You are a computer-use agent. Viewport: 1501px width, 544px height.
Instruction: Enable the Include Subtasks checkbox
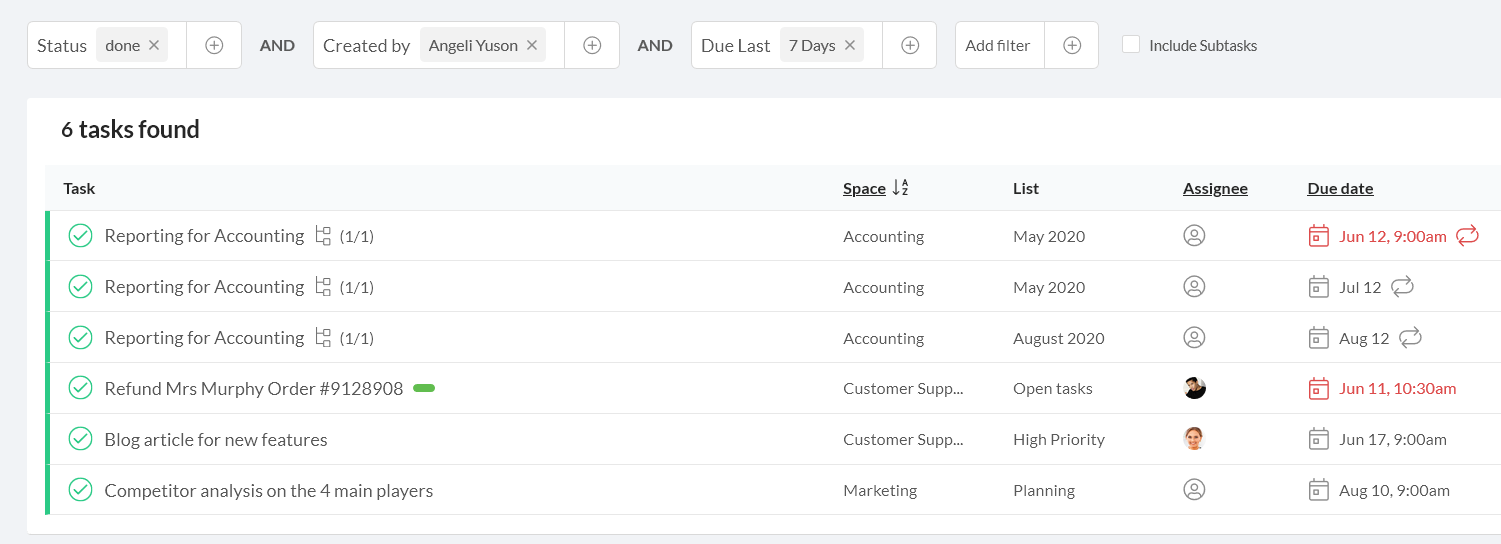pyautogui.click(x=1131, y=45)
